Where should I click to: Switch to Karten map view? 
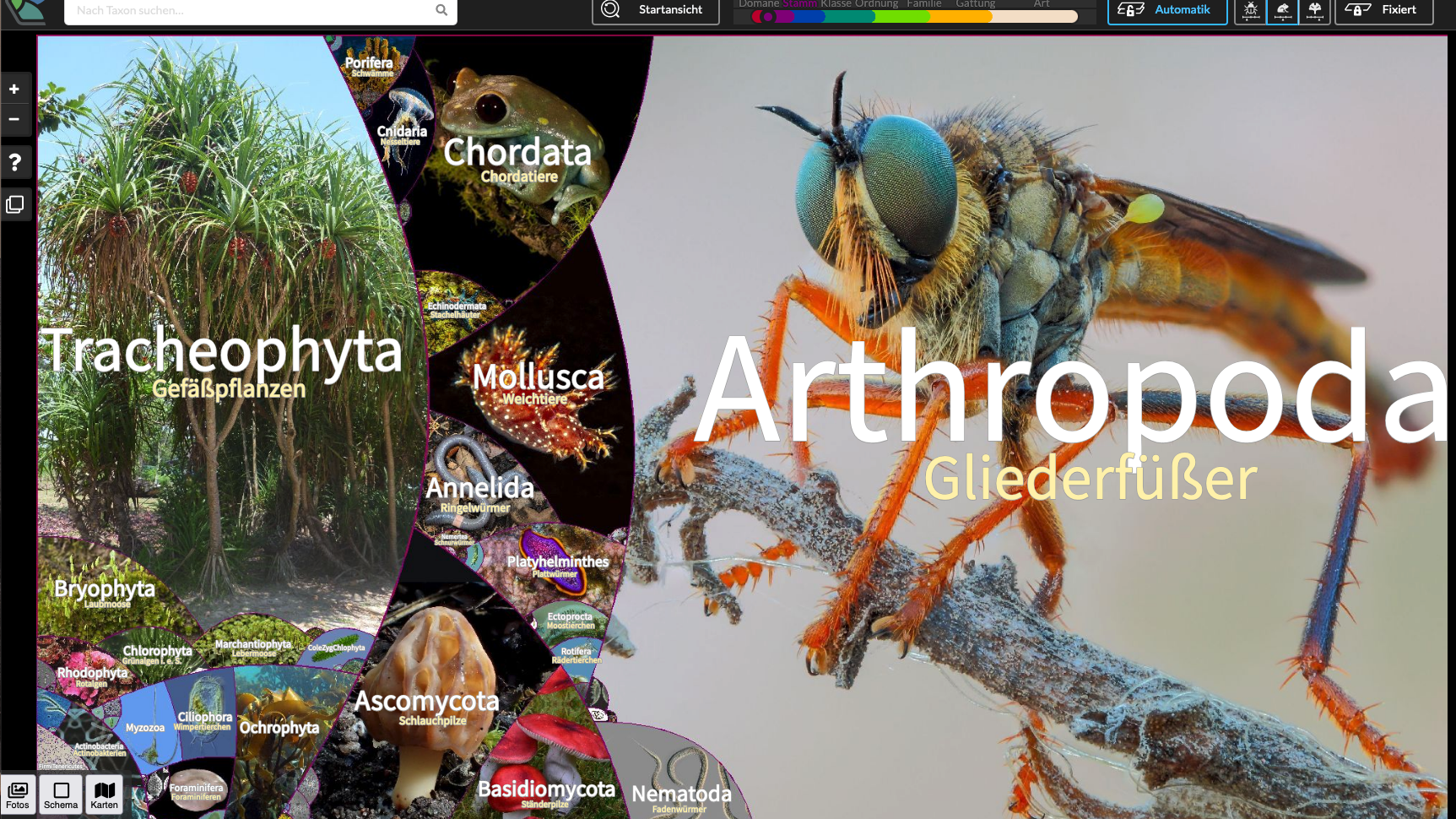105,795
